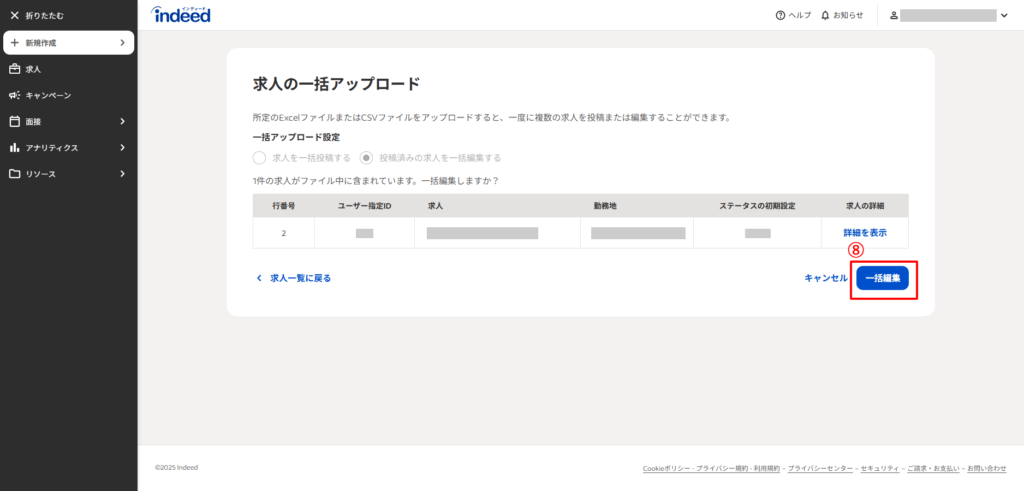Open ヘルプ with the question mark icon
The height and width of the screenshot is (491, 1024).
tap(780, 16)
